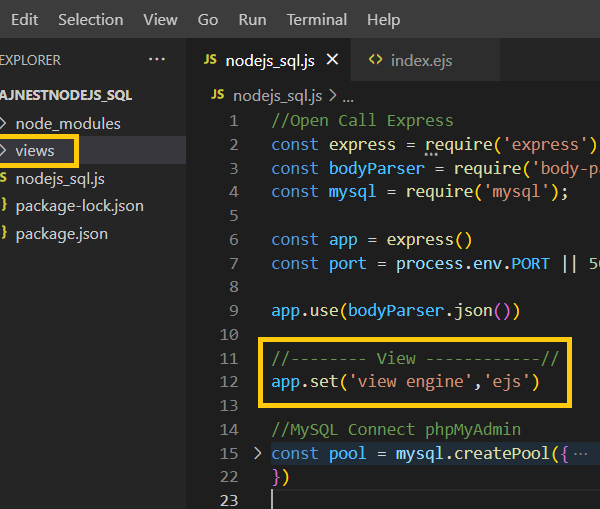The image size is (600, 509).
Task: Open the Run menu
Action: [252, 20]
